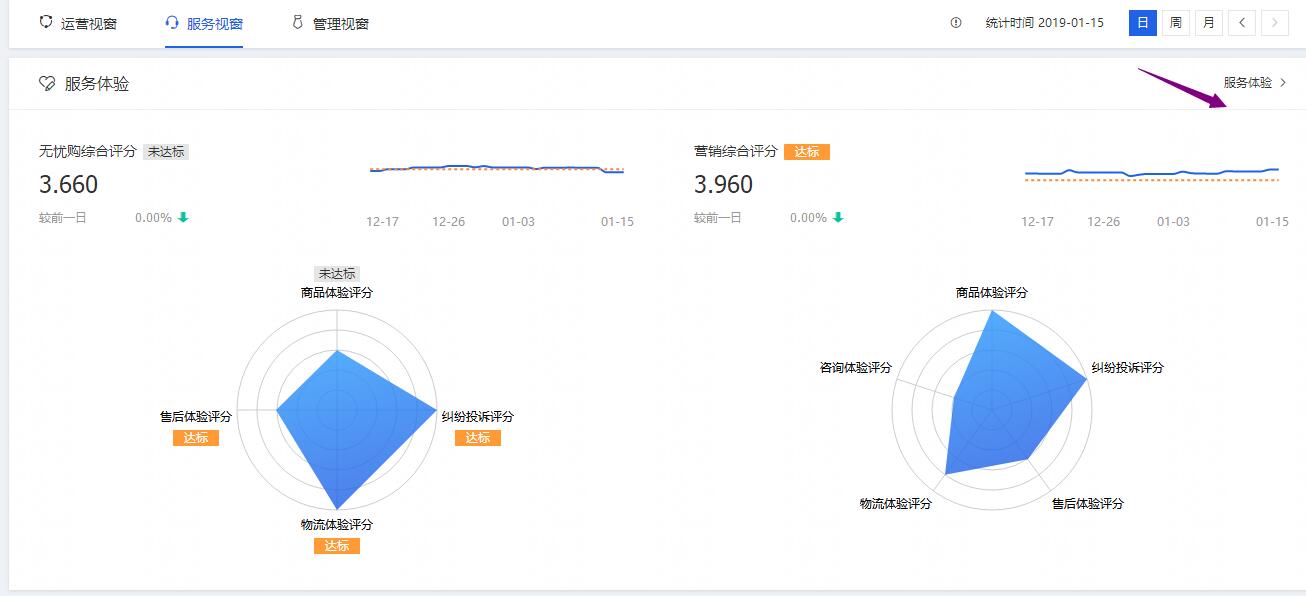Advance to next date with right chevron
1306x596 pixels.
(1274, 23)
